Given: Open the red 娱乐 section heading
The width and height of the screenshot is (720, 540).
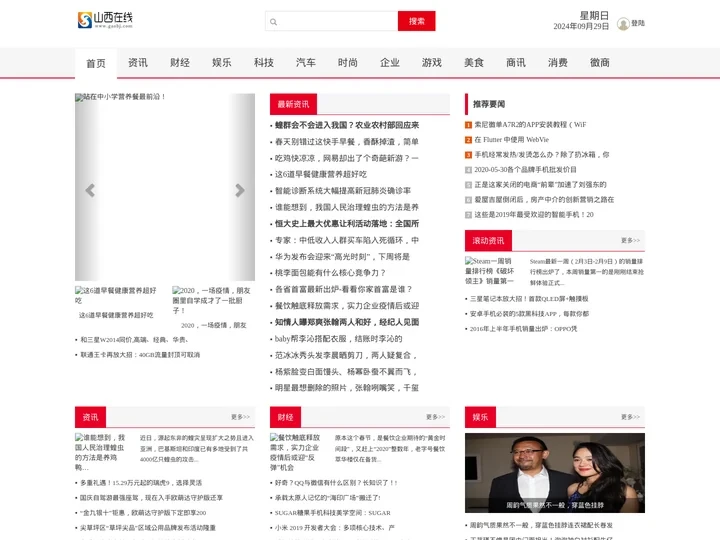Looking at the screenshot, I should click(x=480, y=417).
